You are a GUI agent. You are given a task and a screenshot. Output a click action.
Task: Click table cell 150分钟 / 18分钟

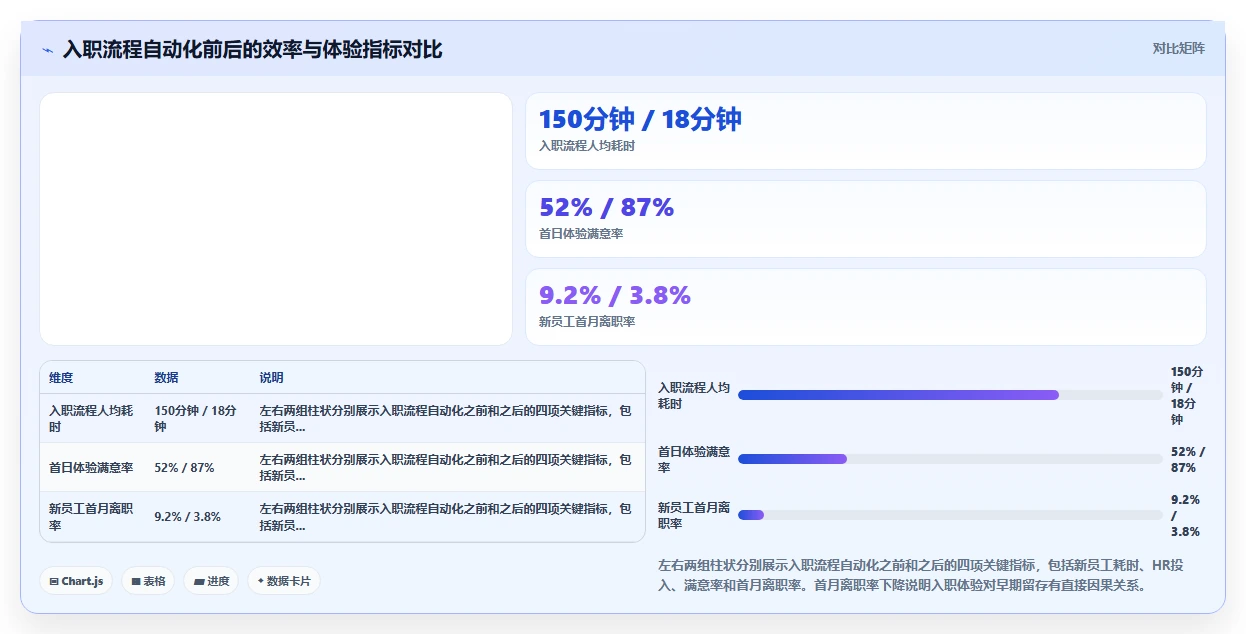pyautogui.click(x=196, y=418)
